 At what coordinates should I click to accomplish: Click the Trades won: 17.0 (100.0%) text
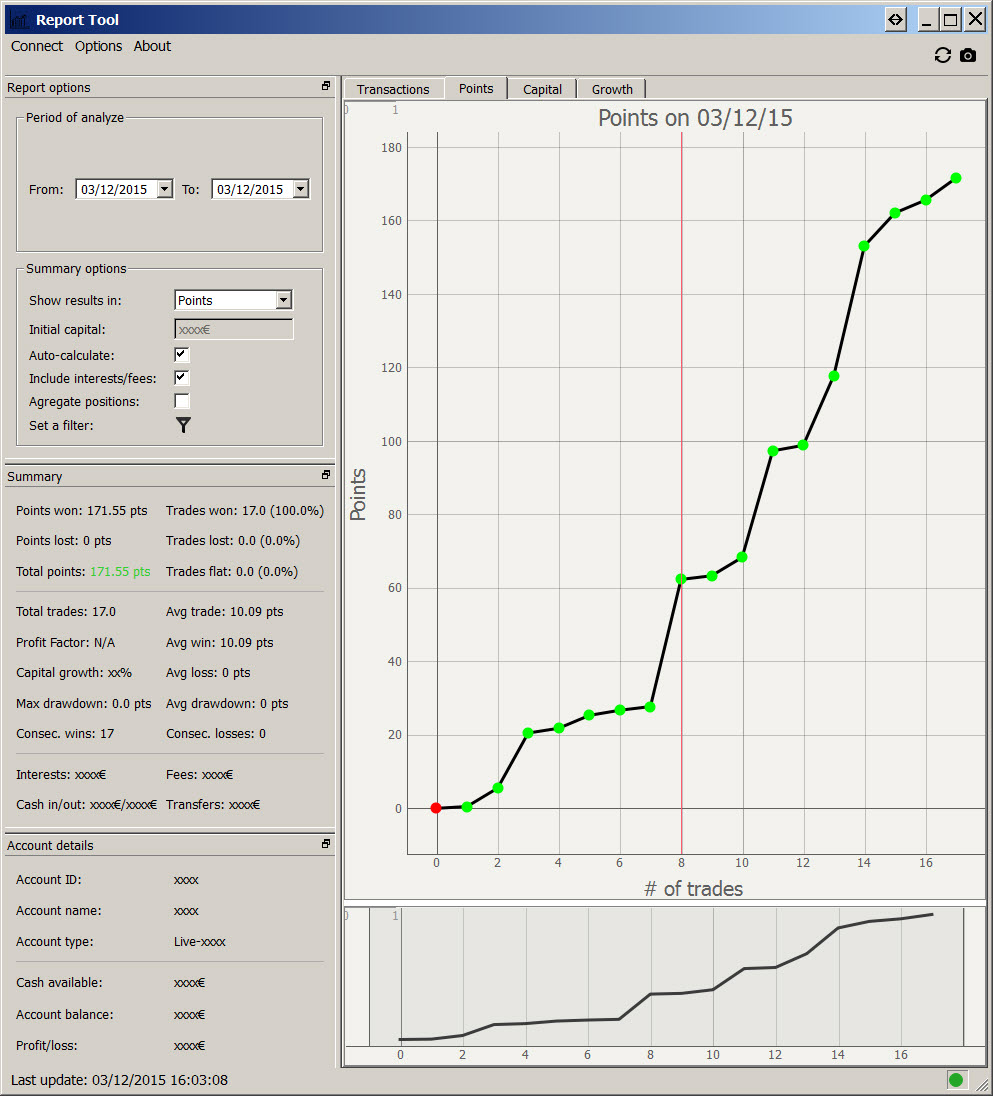[245, 511]
